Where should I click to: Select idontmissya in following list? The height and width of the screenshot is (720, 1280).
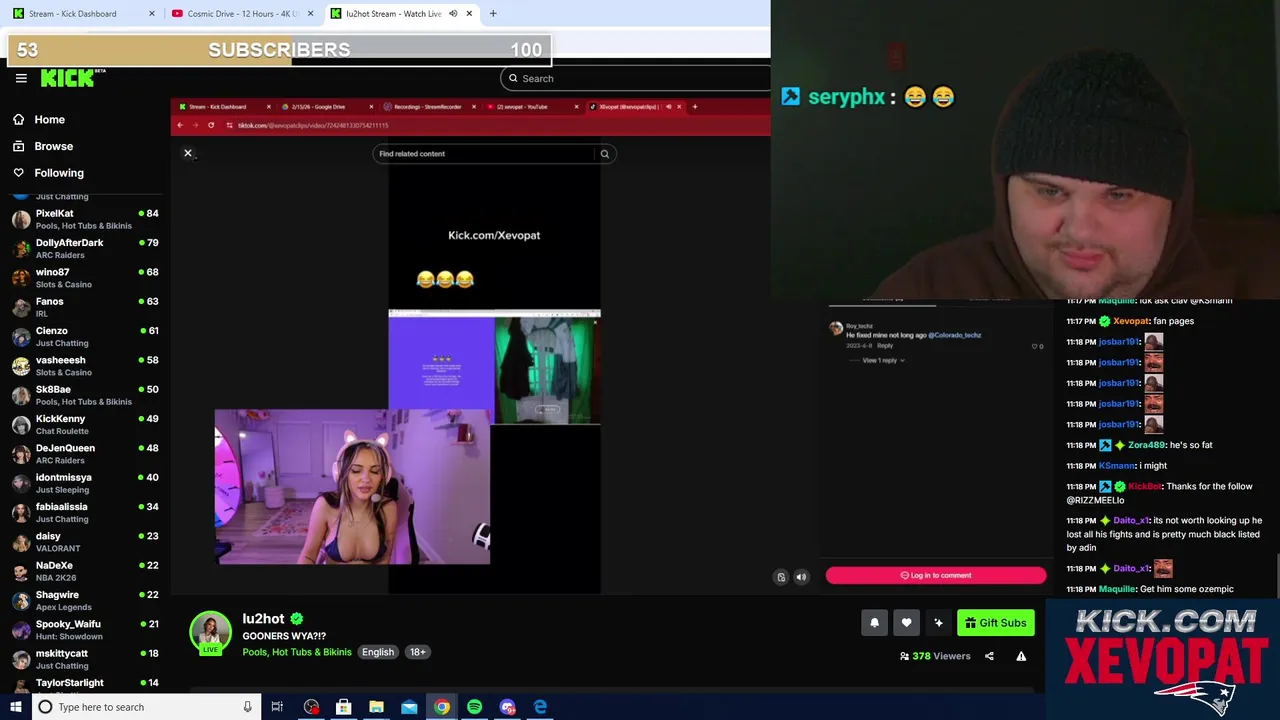coord(85,483)
